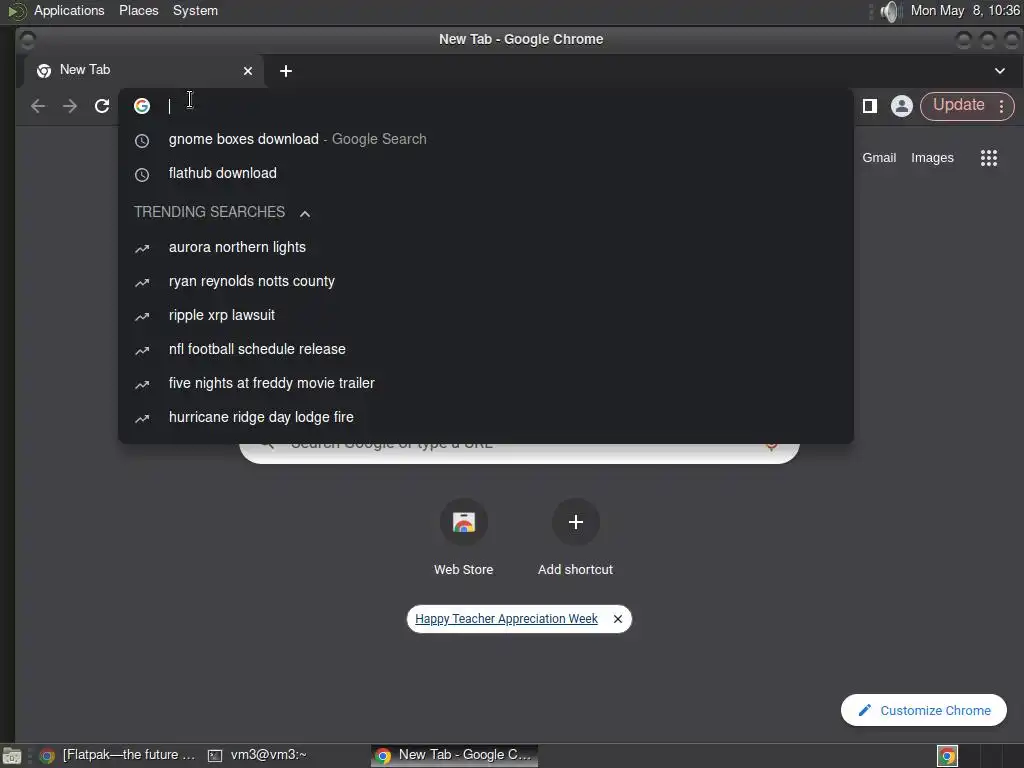
Task: Select the New Tab - Google Chrome taskbar item
Action: pyautogui.click(x=455, y=755)
